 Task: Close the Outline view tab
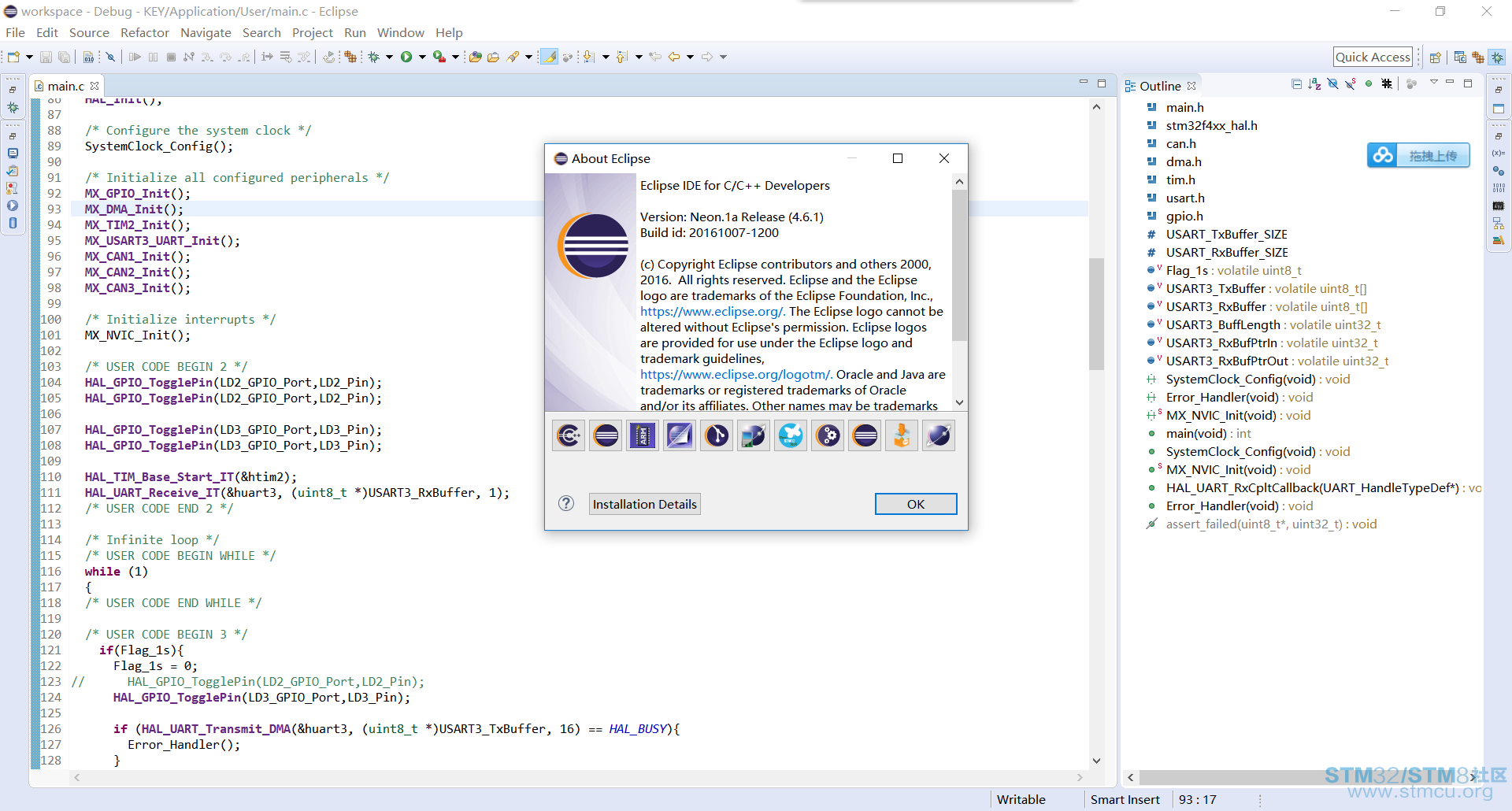pos(1191,86)
